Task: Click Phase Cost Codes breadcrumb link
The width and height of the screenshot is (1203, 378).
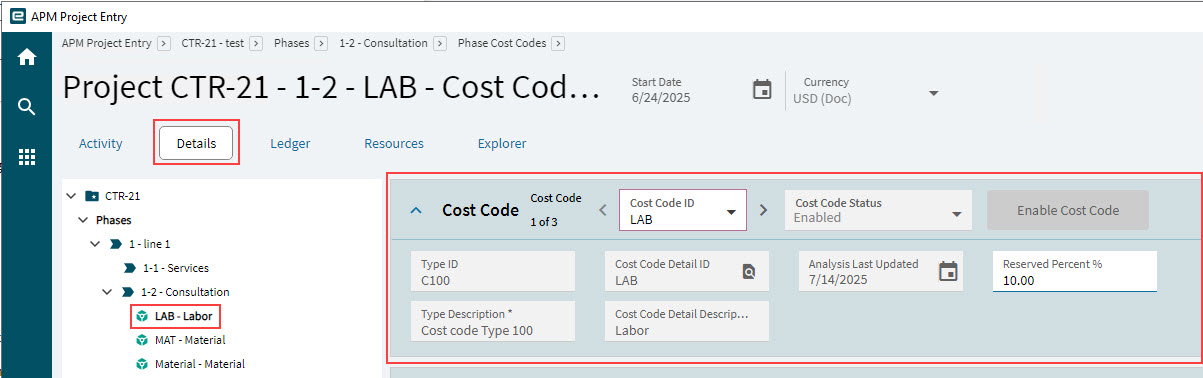Action: (x=502, y=43)
